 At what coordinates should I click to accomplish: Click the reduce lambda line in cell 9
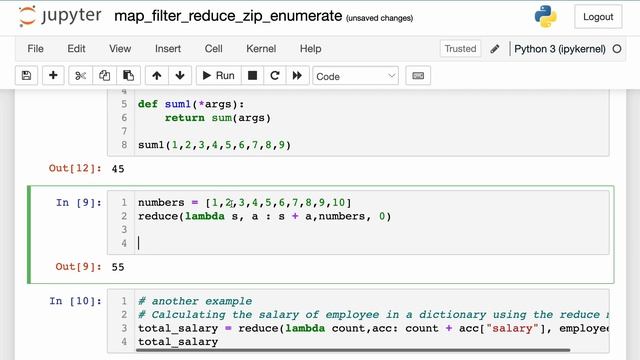pos(264,216)
